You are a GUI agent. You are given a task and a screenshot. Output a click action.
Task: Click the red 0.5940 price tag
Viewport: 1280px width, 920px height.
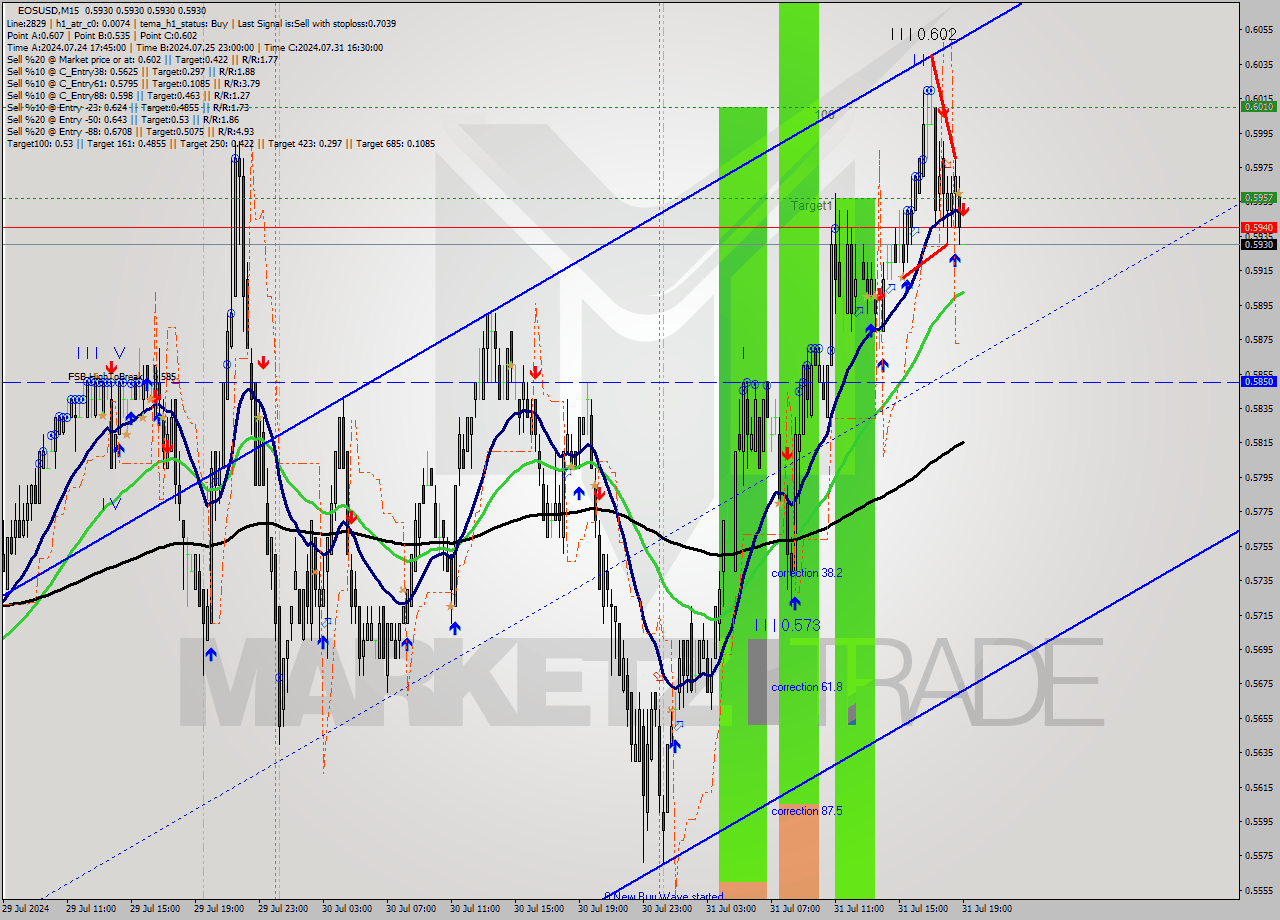pos(1258,227)
